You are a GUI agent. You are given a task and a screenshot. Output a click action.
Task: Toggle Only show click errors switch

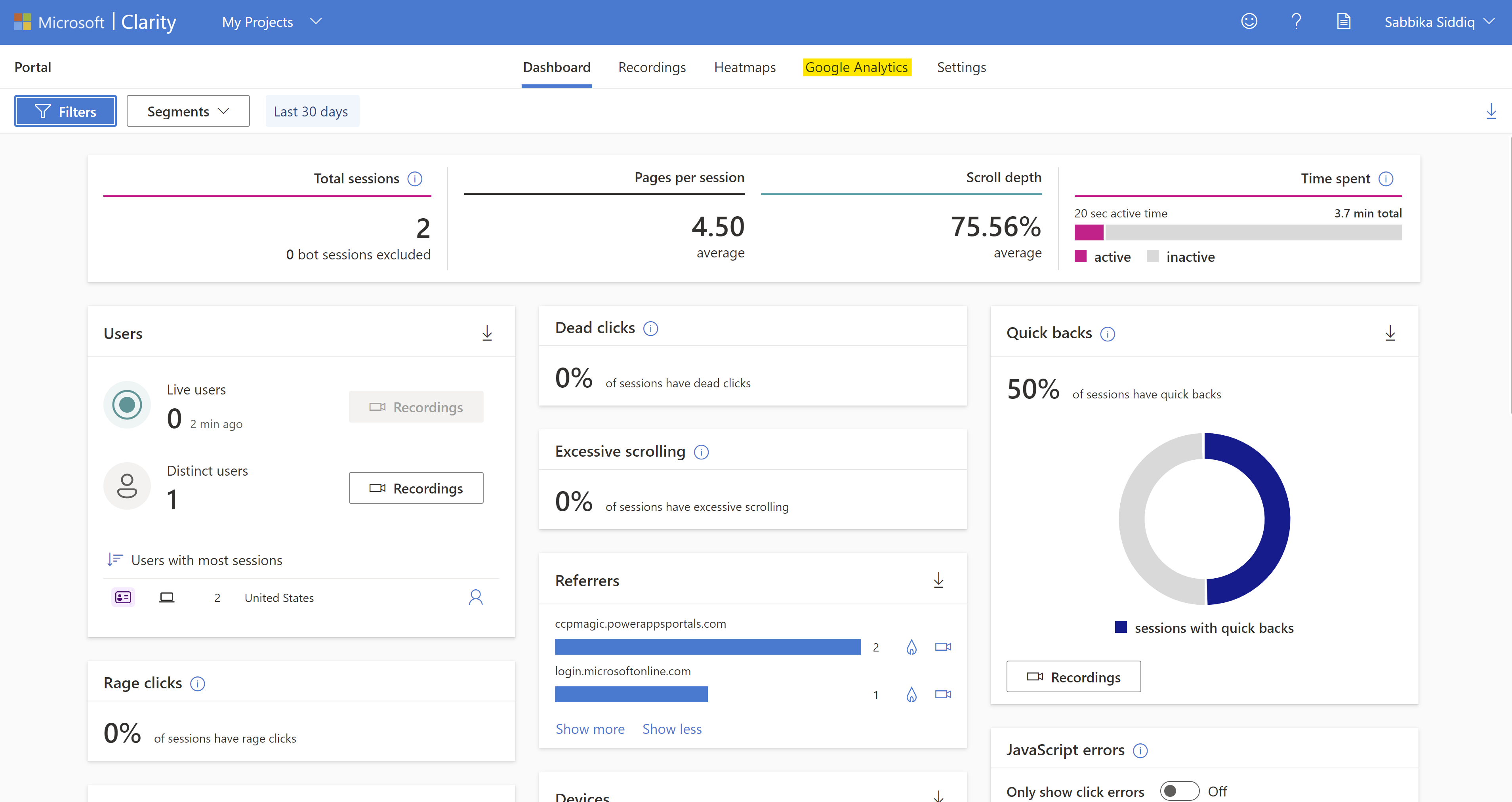pyautogui.click(x=1179, y=791)
